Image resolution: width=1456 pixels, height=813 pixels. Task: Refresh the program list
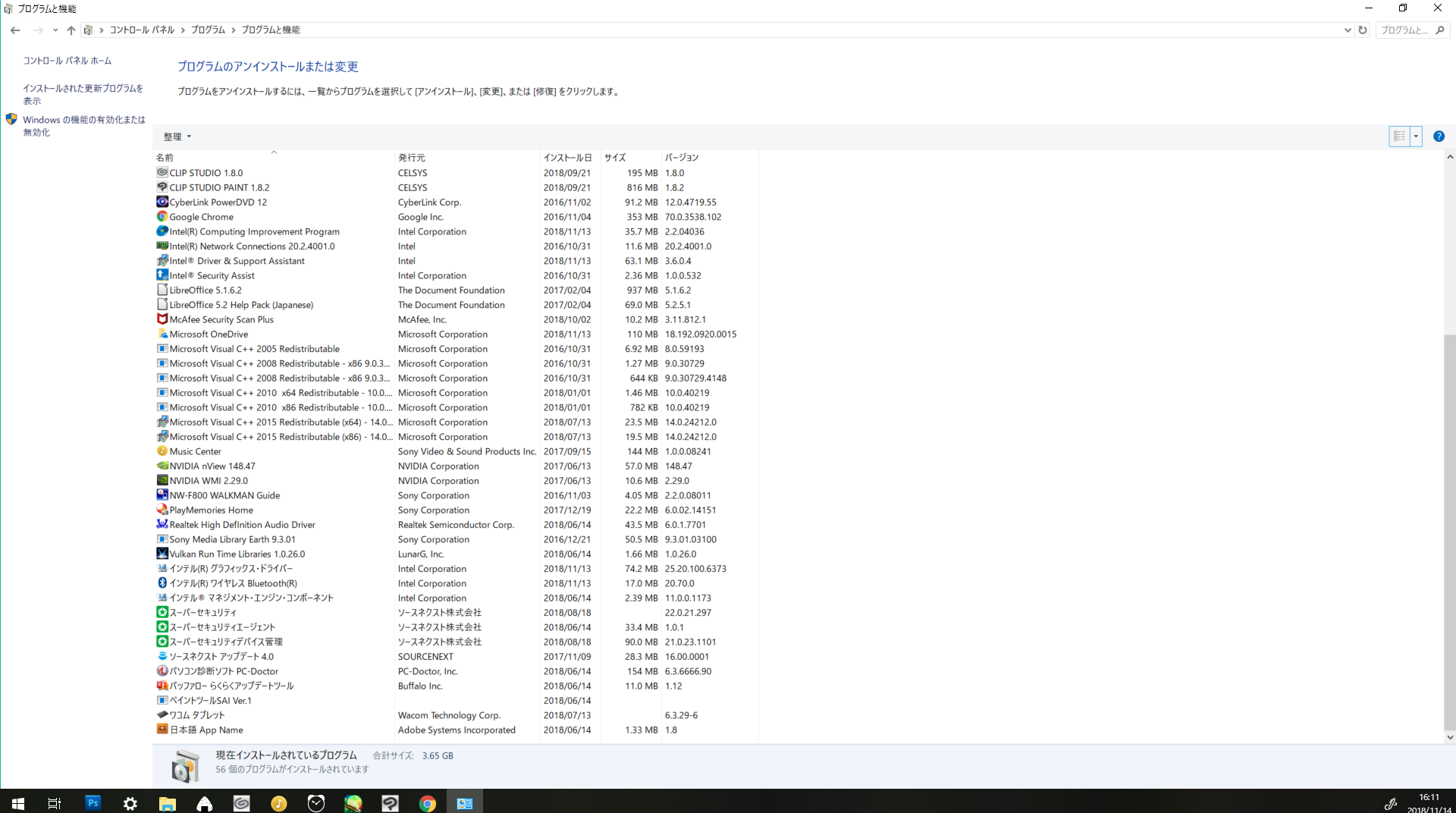coord(1363,30)
